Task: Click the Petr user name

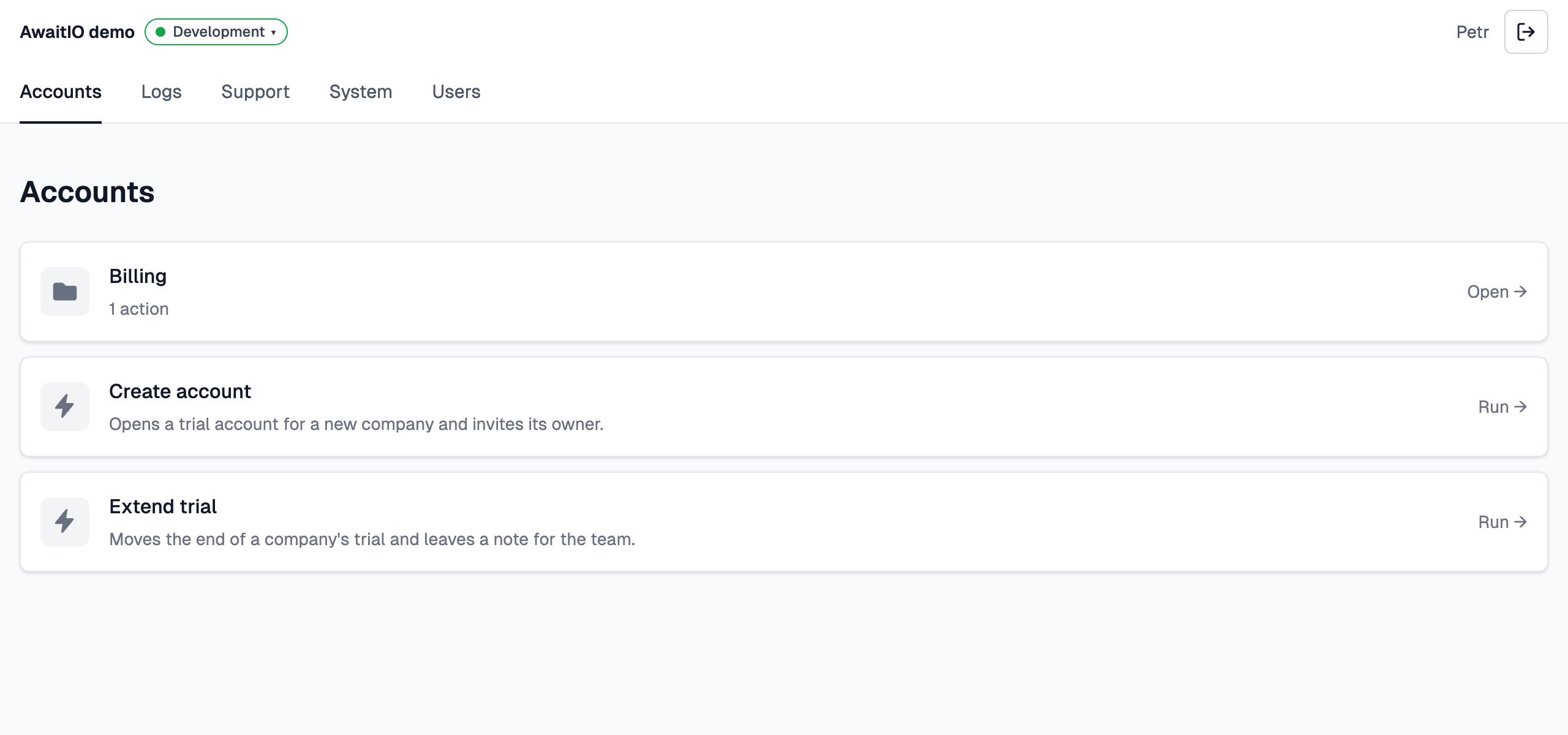Action: (1472, 32)
